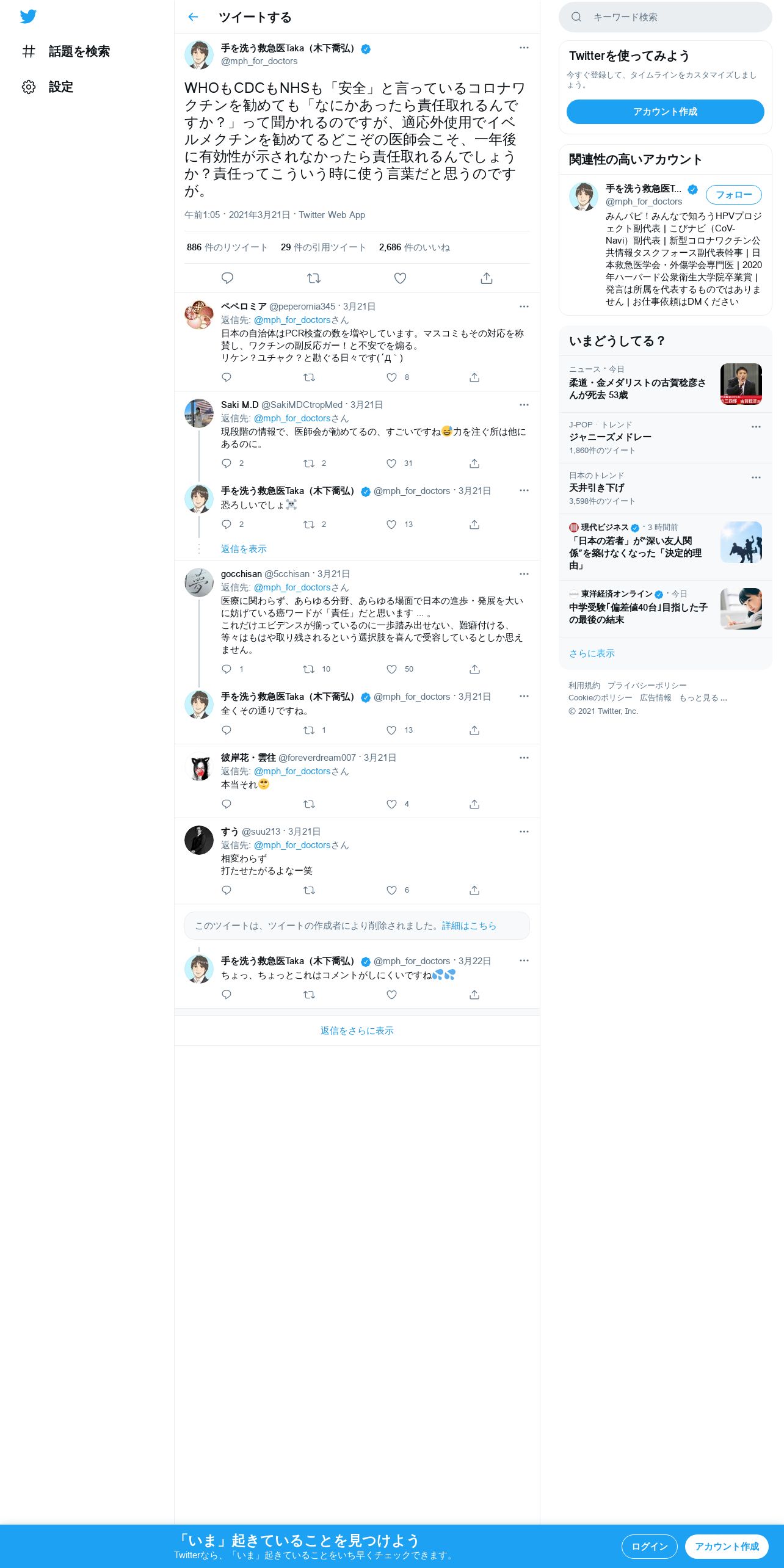Focus the キーワード検索 search field
This screenshot has width=784, height=1568.
click(666, 17)
